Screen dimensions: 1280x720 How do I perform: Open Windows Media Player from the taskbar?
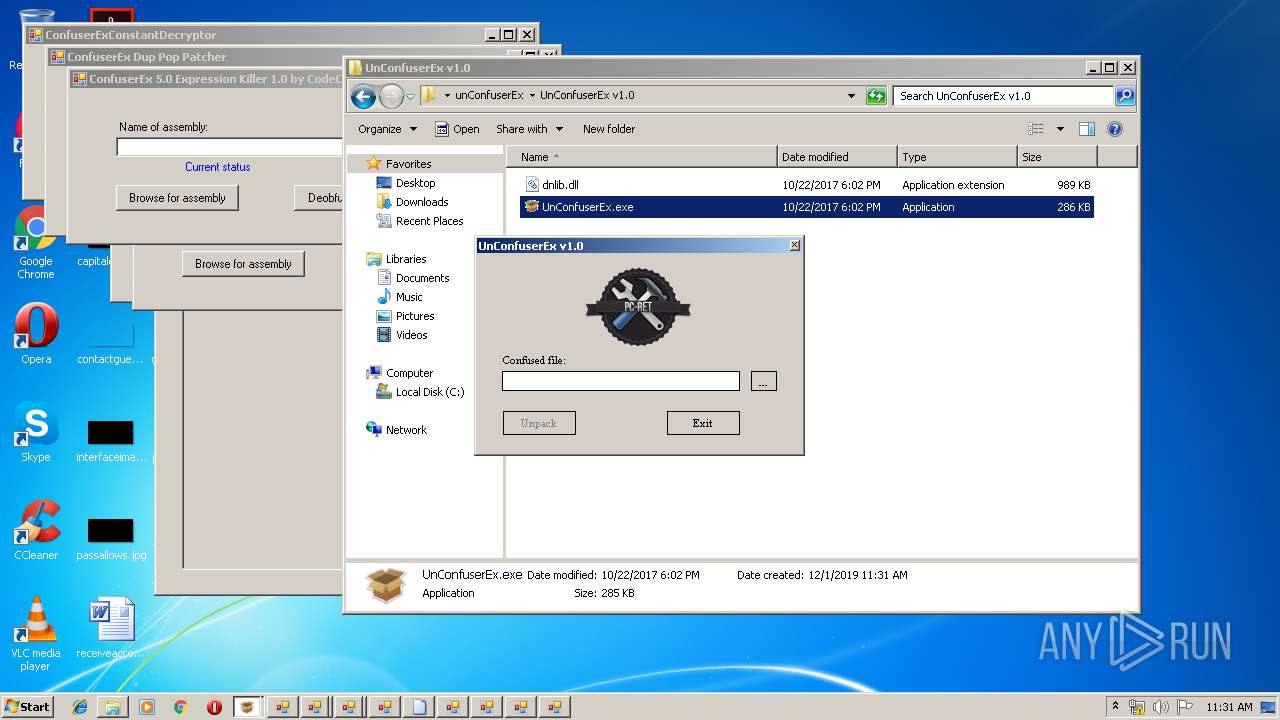[x=147, y=707]
